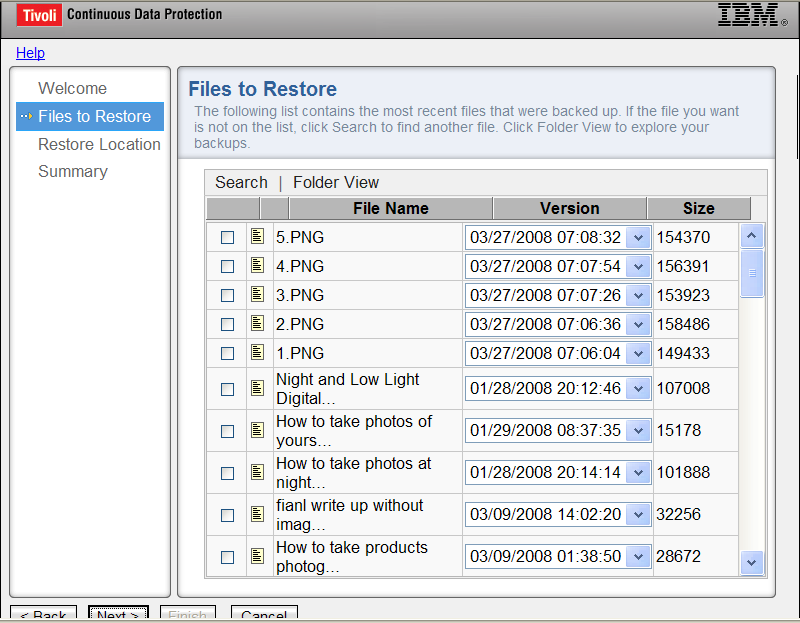Check the box for 1.PNG

coord(228,354)
